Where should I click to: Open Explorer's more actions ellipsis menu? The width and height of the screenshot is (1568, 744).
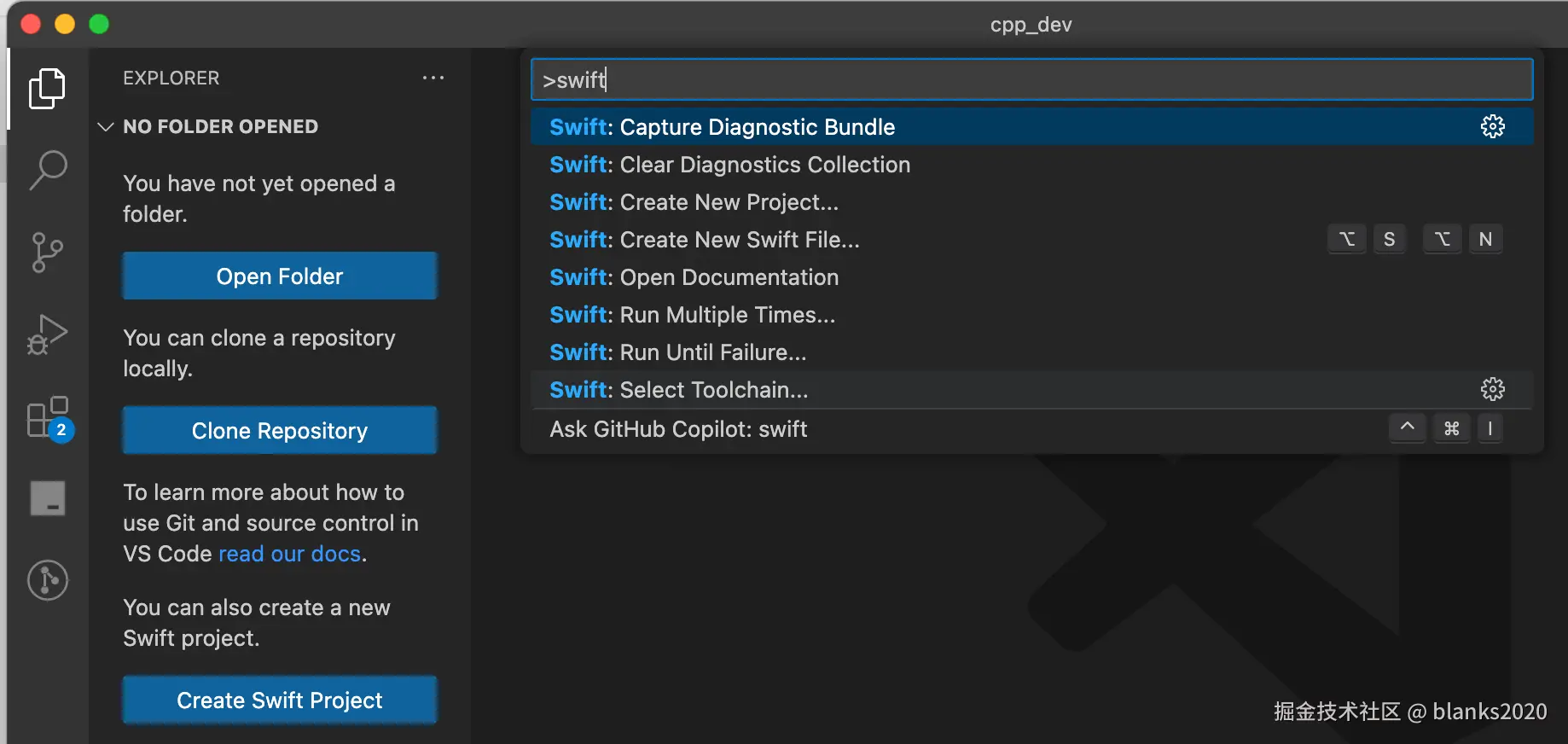433,78
